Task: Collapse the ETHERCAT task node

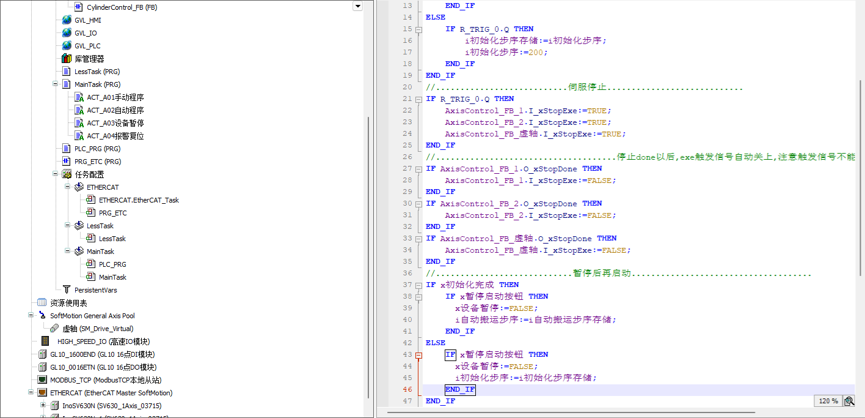Action: [67, 187]
